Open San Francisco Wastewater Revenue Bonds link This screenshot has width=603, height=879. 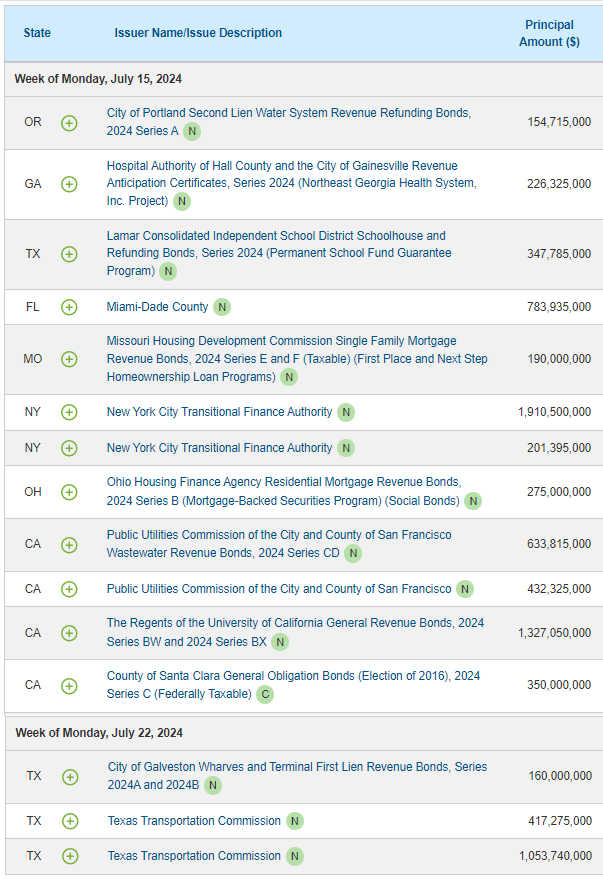pyautogui.click(x=279, y=544)
